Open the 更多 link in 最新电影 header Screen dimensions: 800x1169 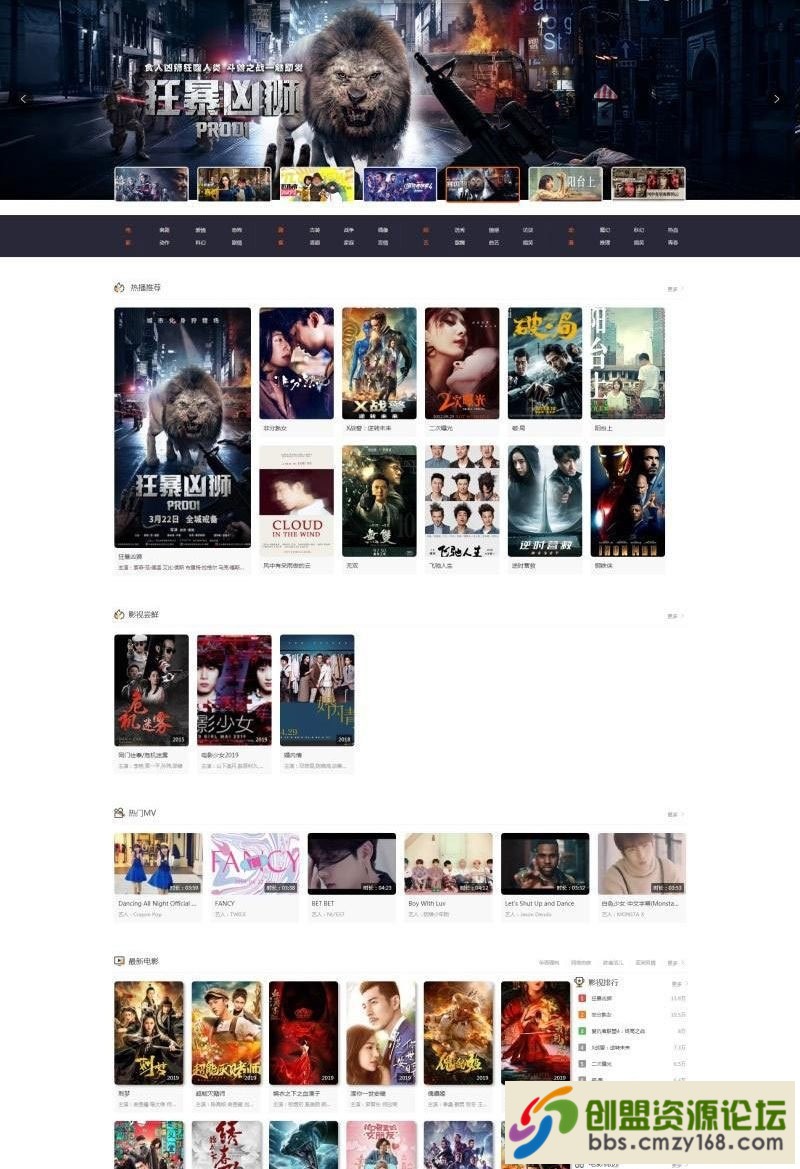(674, 962)
